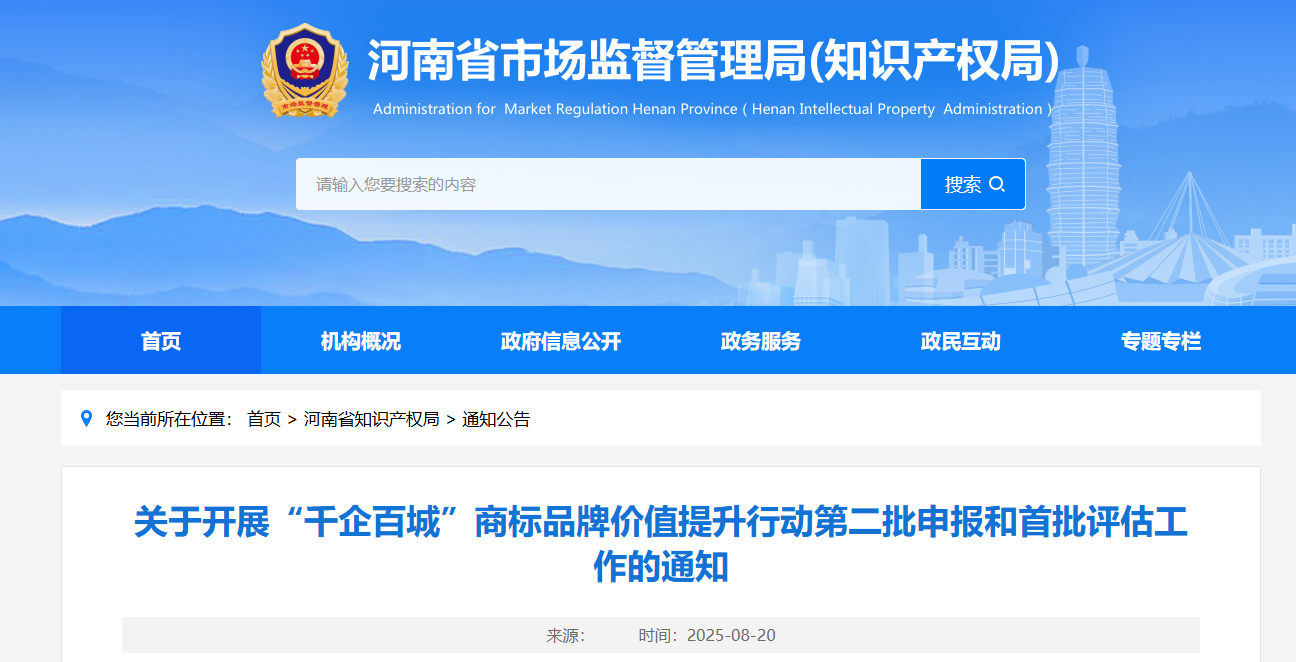Click the article title about 千企百城
This screenshot has height=662, width=1296.
661,545
